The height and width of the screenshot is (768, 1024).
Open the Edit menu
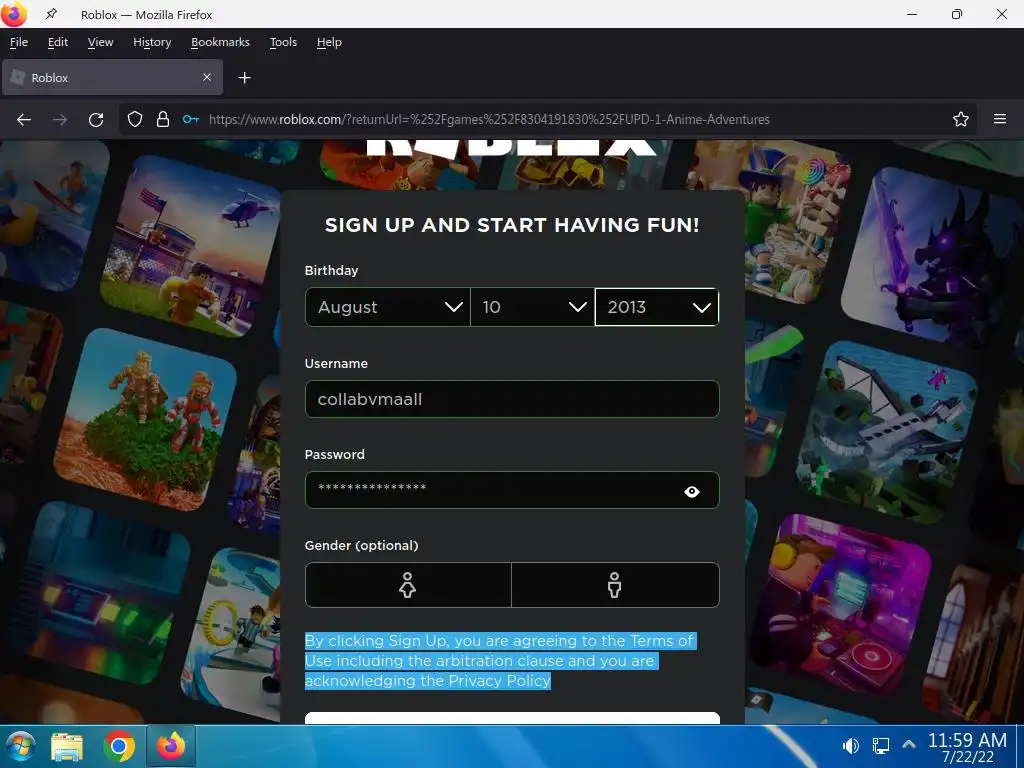pyautogui.click(x=57, y=42)
